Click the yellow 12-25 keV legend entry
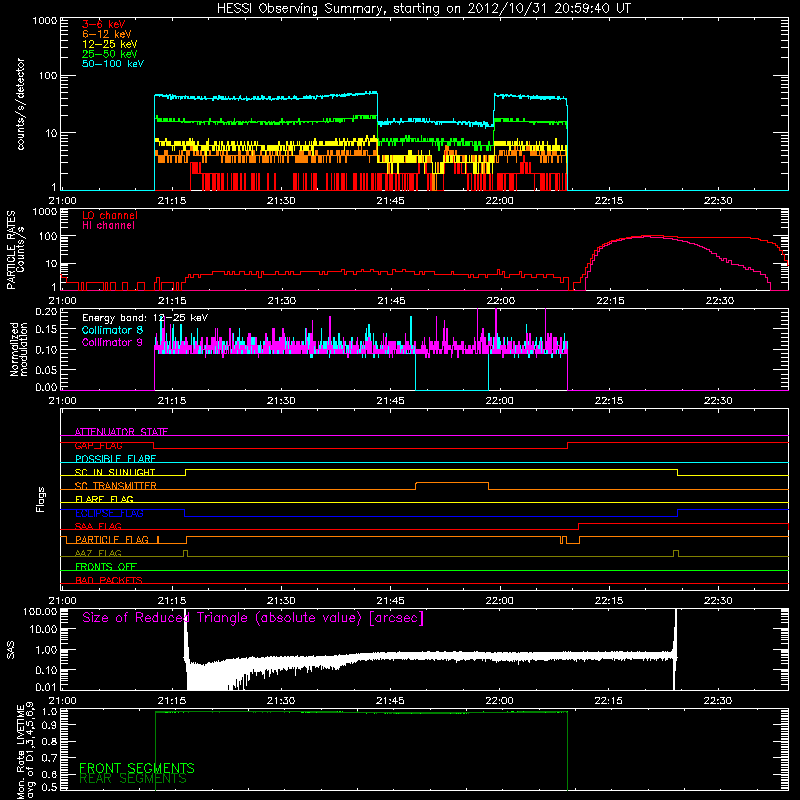 coord(110,44)
